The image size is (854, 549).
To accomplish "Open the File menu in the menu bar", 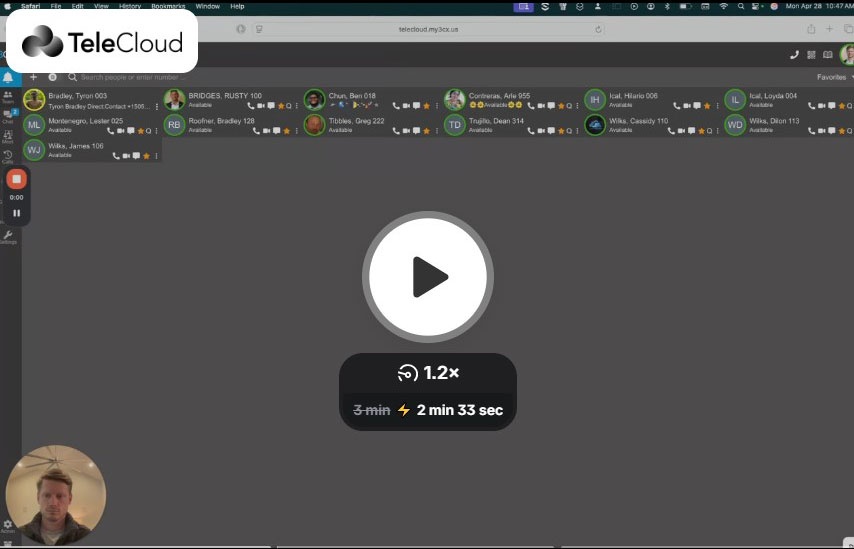I will click(x=56, y=7).
